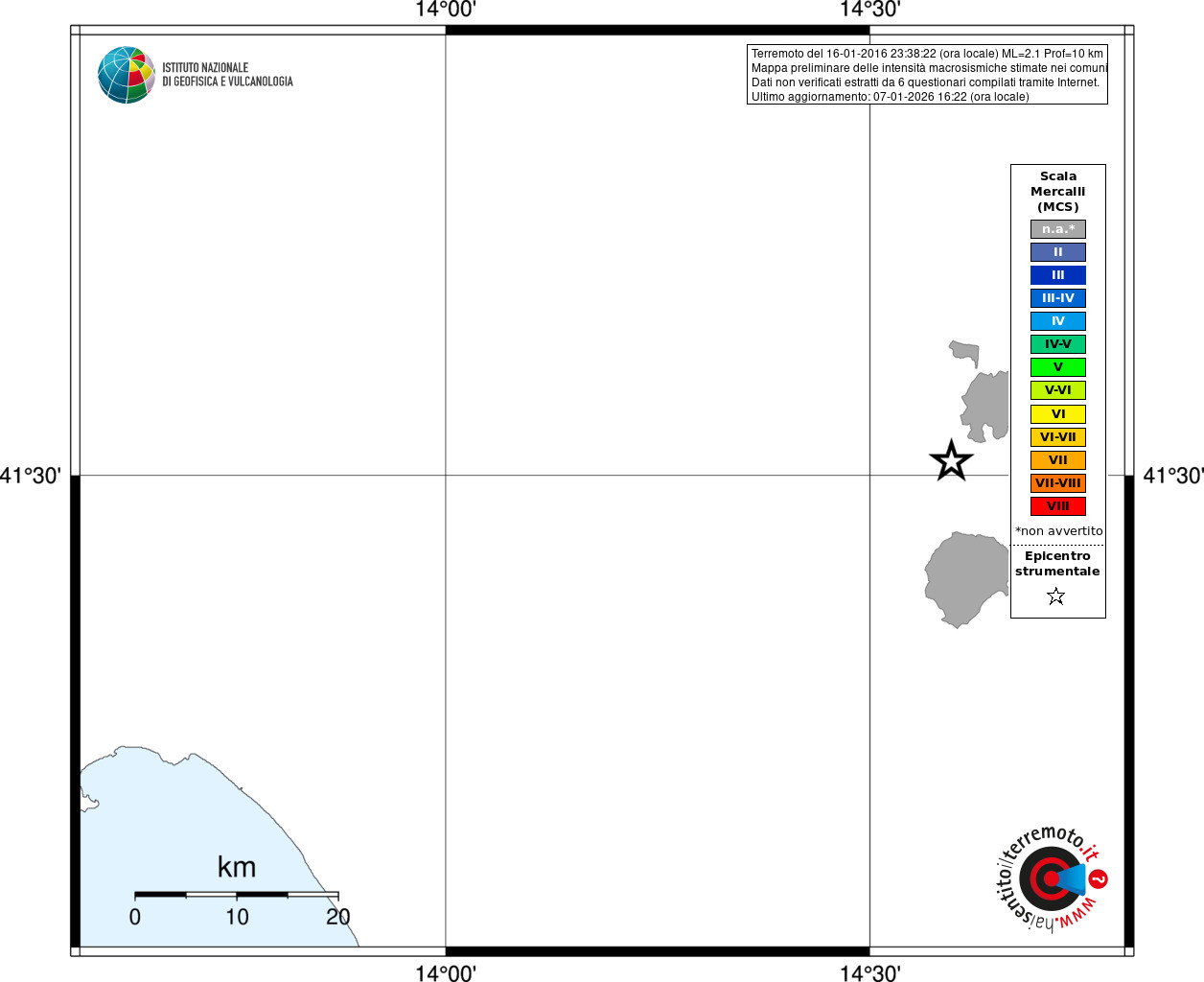Click the top 14°30' longitude label
The height and width of the screenshot is (982, 1204).
tap(869, 11)
